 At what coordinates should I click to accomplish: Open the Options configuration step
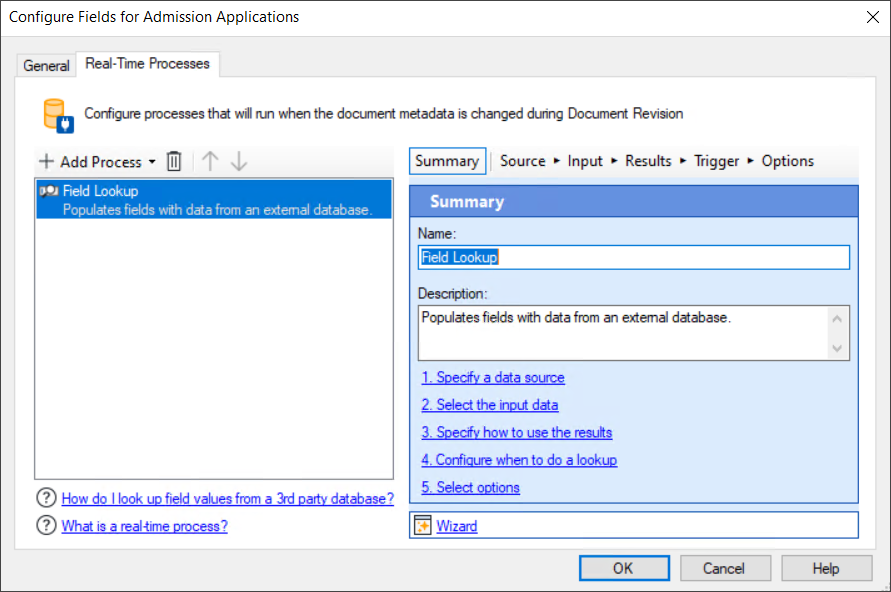click(787, 161)
